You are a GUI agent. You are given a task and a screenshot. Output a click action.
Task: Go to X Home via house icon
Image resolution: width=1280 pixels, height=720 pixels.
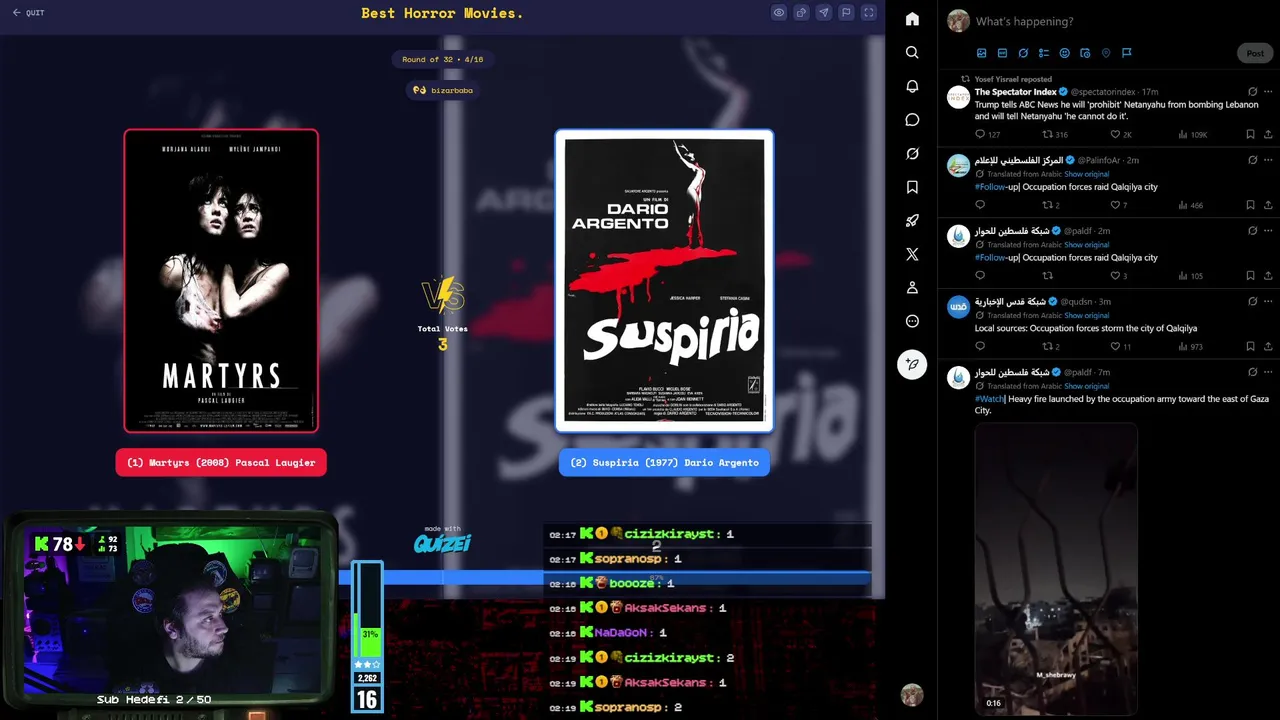coord(912,19)
